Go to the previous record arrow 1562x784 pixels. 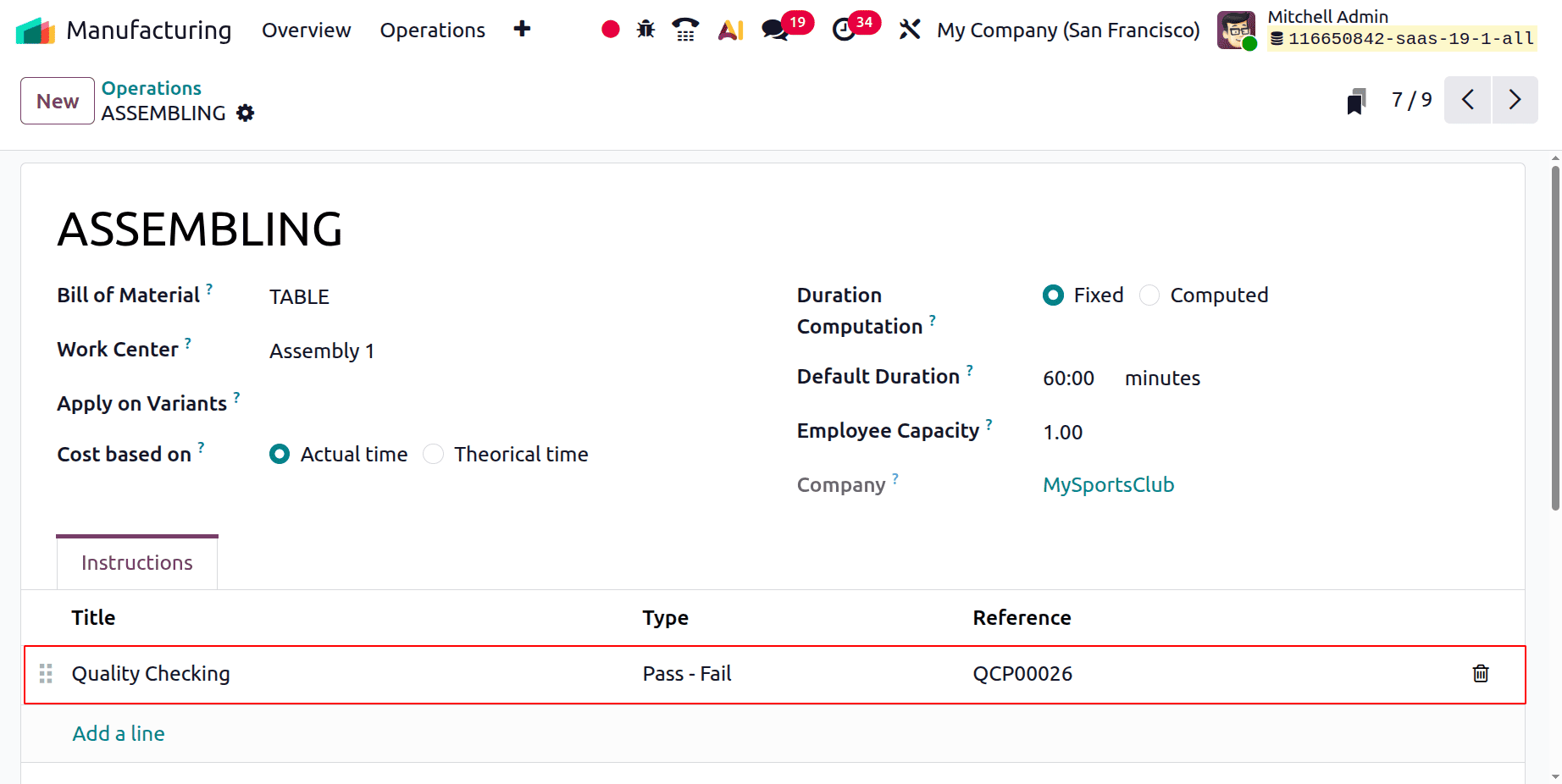tap(1467, 100)
